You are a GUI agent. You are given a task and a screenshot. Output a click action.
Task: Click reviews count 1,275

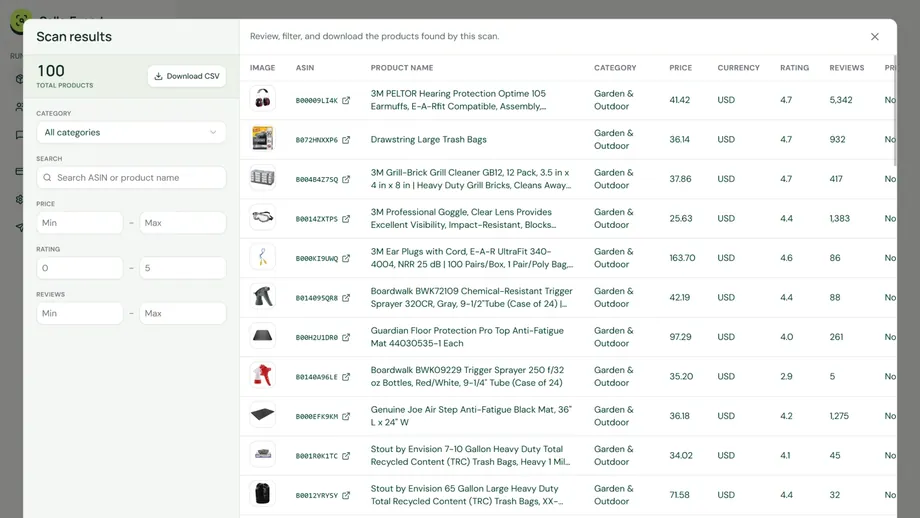tap(839, 416)
